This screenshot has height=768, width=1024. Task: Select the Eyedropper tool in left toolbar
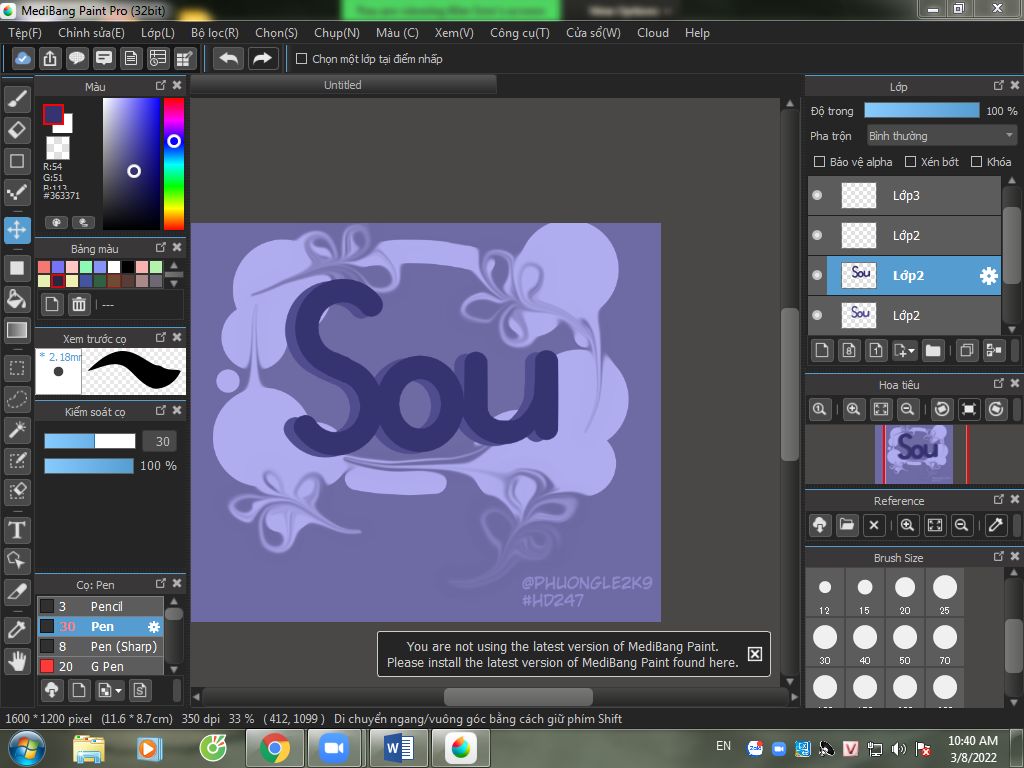coord(17,630)
